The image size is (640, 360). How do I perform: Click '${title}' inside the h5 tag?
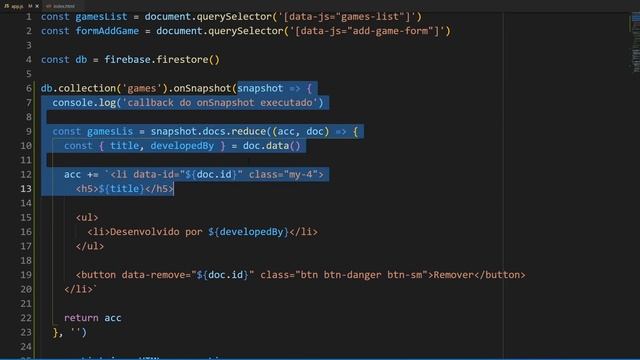click(x=122, y=189)
